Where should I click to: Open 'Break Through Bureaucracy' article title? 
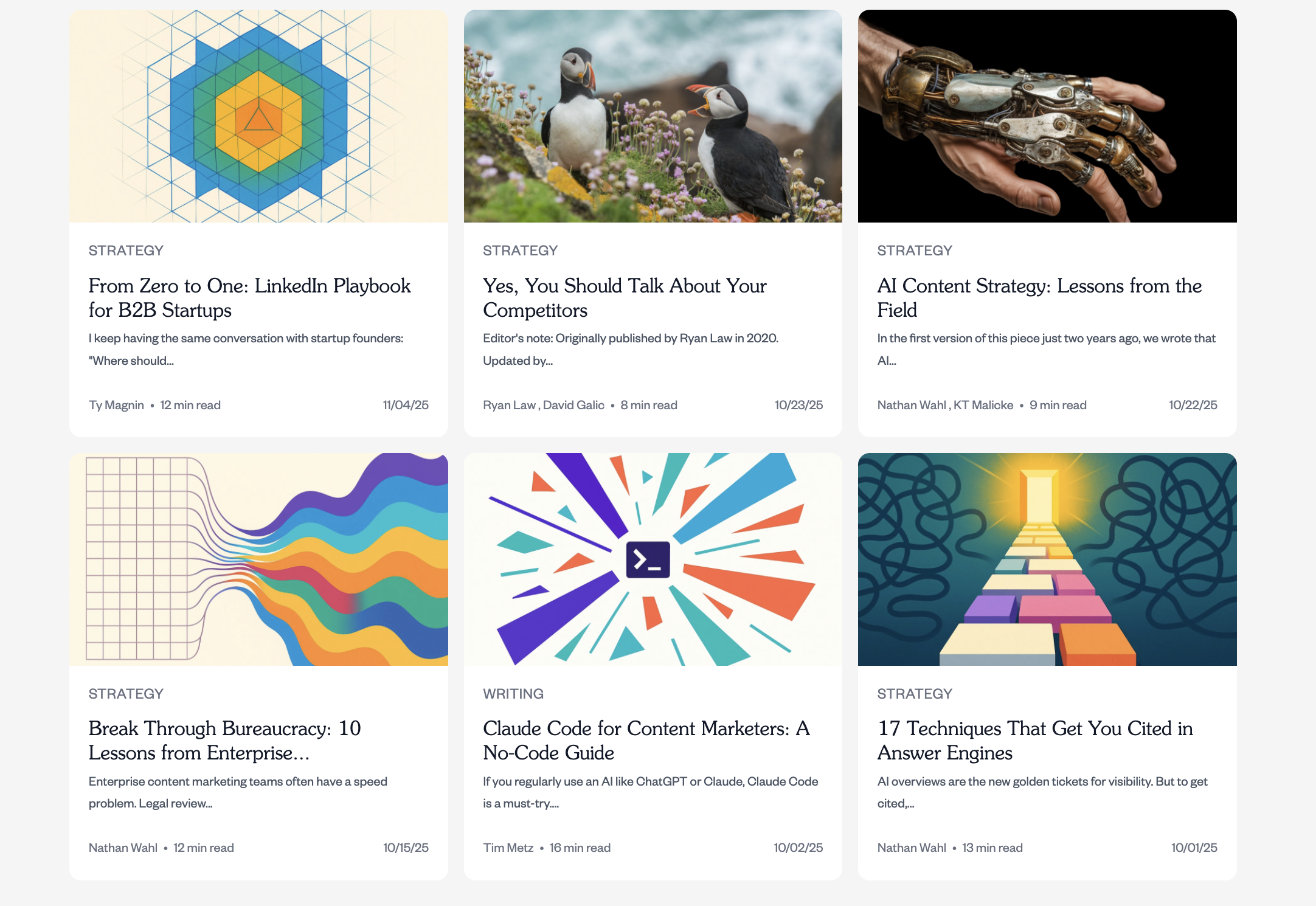(x=224, y=740)
